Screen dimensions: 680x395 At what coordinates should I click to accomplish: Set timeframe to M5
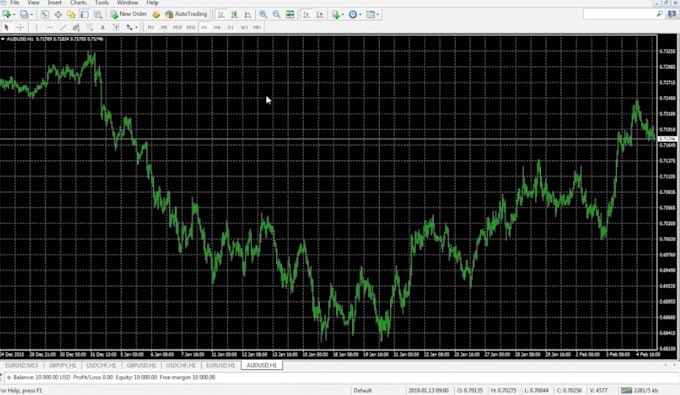(163, 27)
